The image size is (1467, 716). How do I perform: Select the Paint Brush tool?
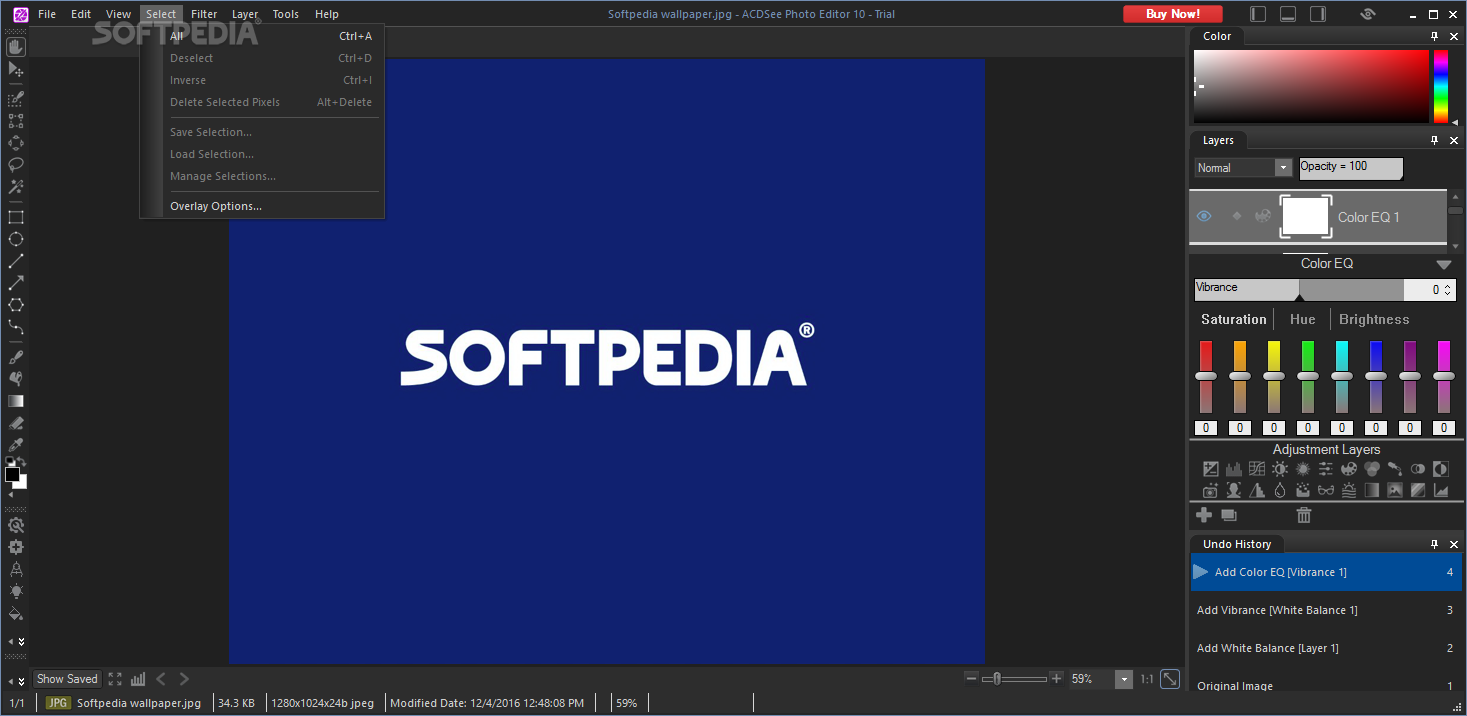15,357
